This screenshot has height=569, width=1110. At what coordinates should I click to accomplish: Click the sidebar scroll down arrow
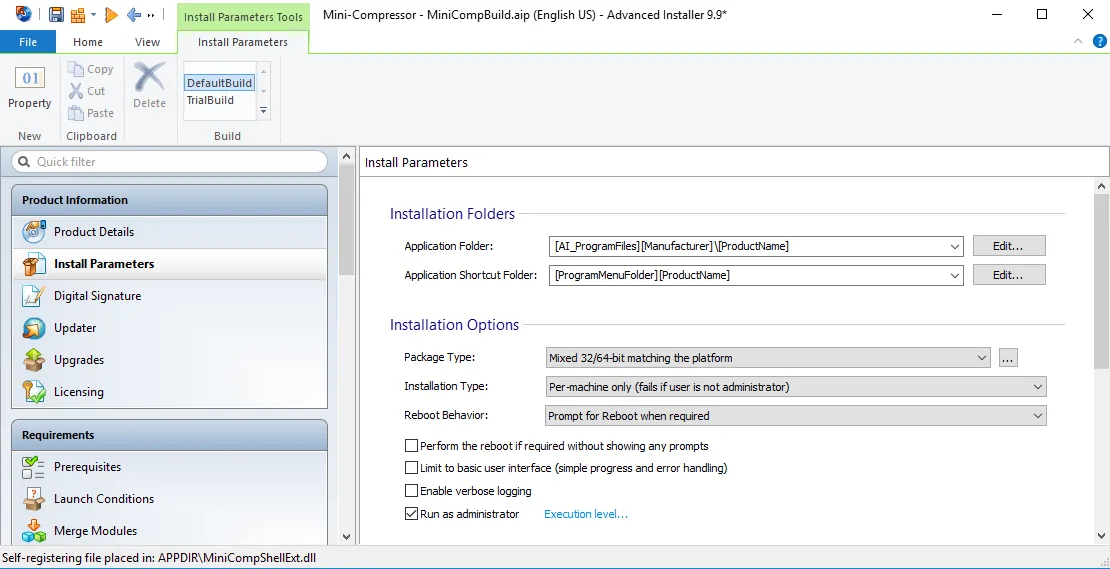pos(345,537)
